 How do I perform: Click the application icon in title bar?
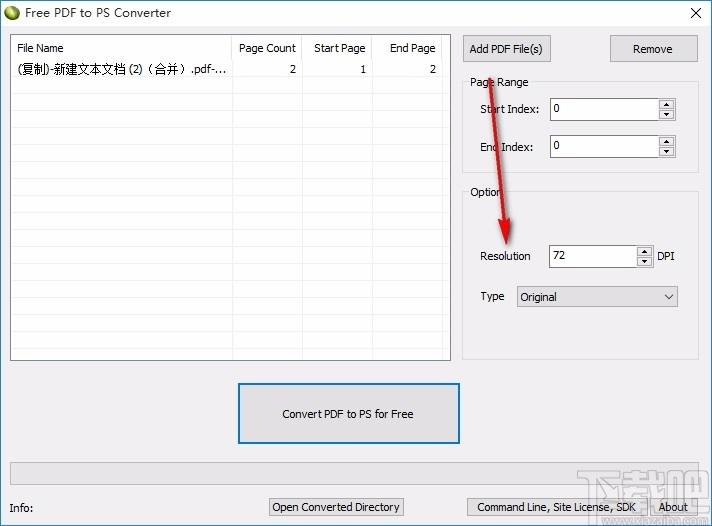pyautogui.click(x=12, y=13)
